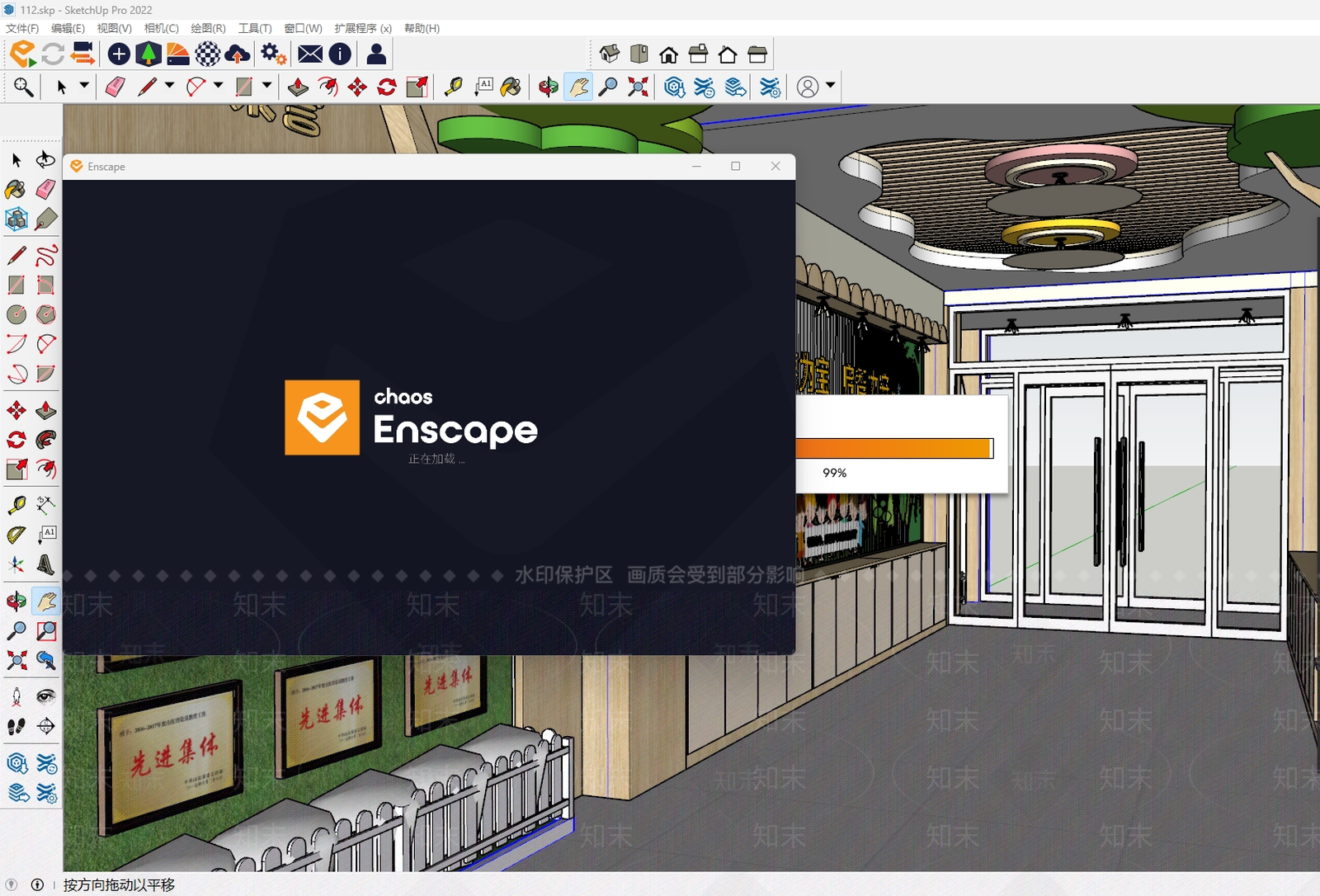This screenshot has height=896, width=1320.
Task: Expand the Arc tool dropdown arrow
Action: coord(218,85)
